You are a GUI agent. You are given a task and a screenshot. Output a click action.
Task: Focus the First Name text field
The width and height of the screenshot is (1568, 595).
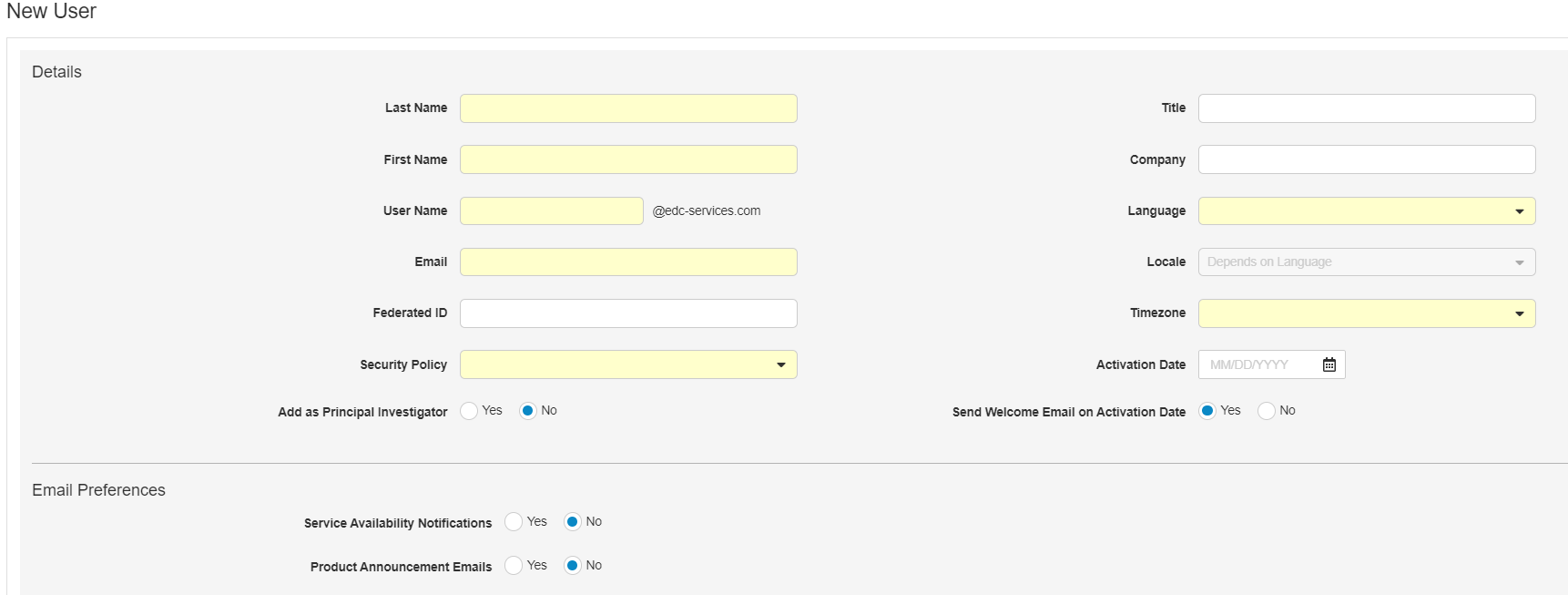628,159
